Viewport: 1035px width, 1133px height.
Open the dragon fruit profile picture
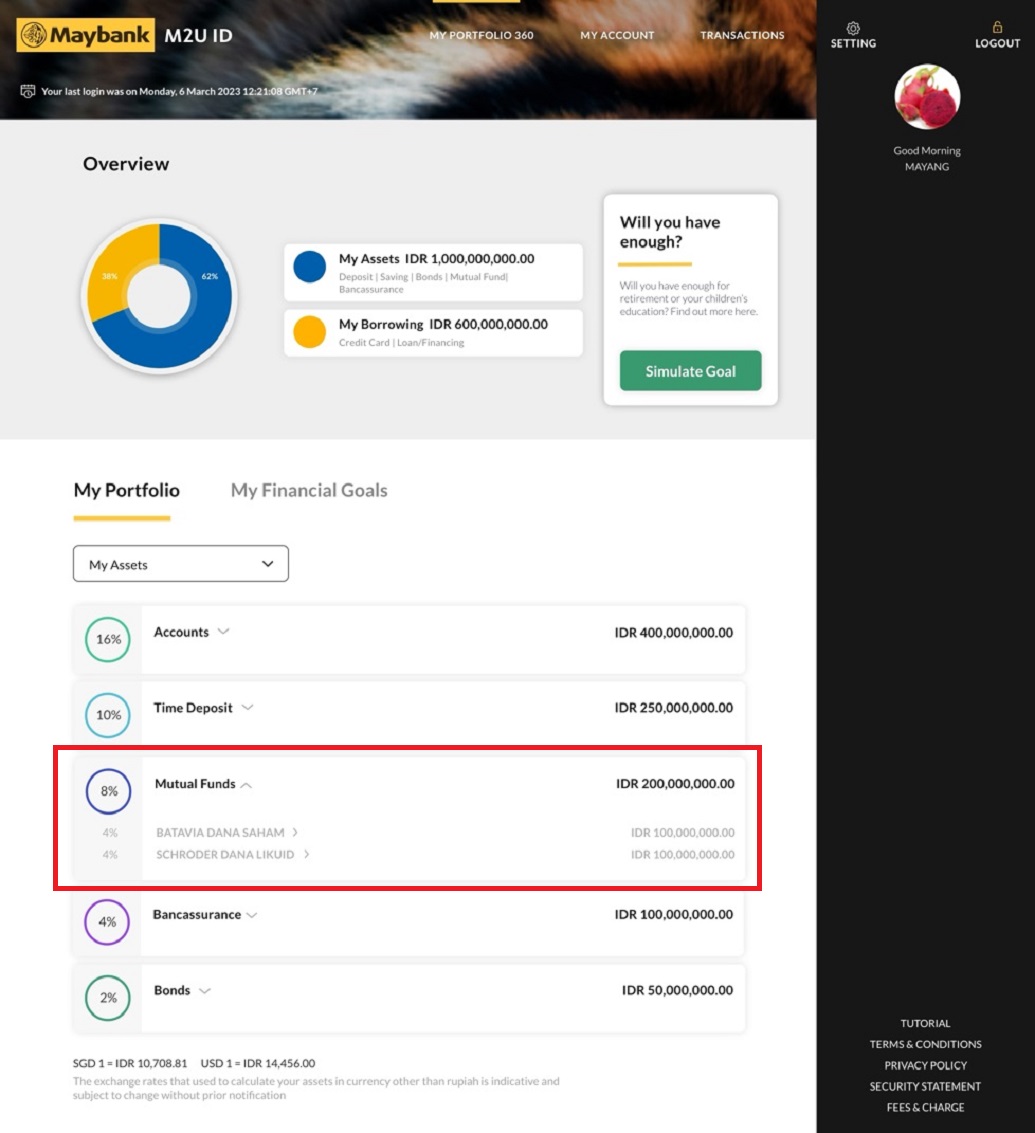point(927,97)
